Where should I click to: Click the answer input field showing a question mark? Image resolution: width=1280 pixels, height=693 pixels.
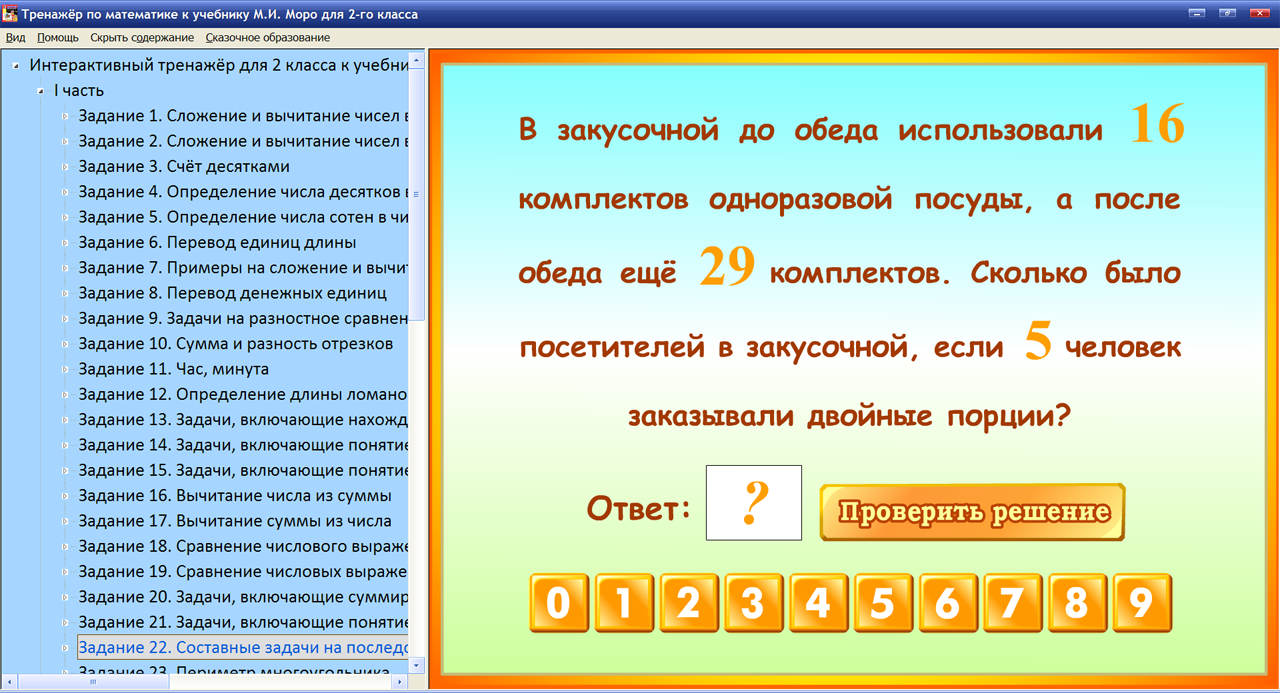753,502
